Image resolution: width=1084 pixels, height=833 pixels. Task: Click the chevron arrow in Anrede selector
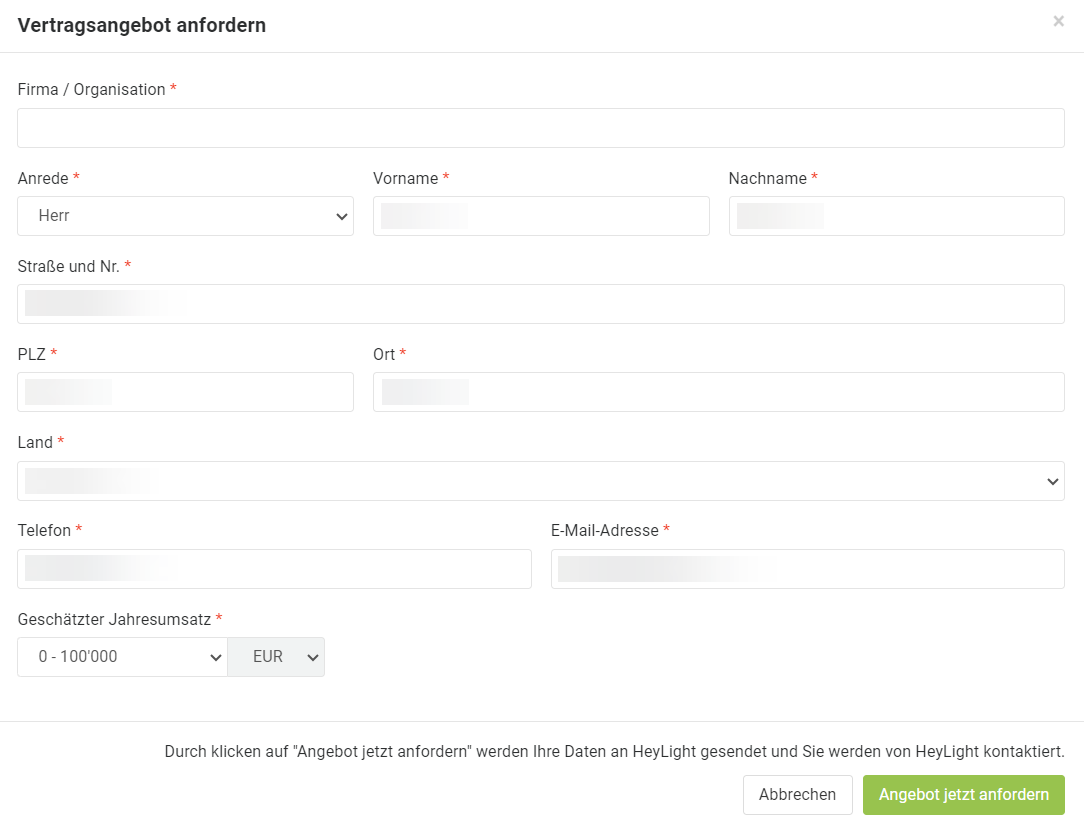click(342, 216)
